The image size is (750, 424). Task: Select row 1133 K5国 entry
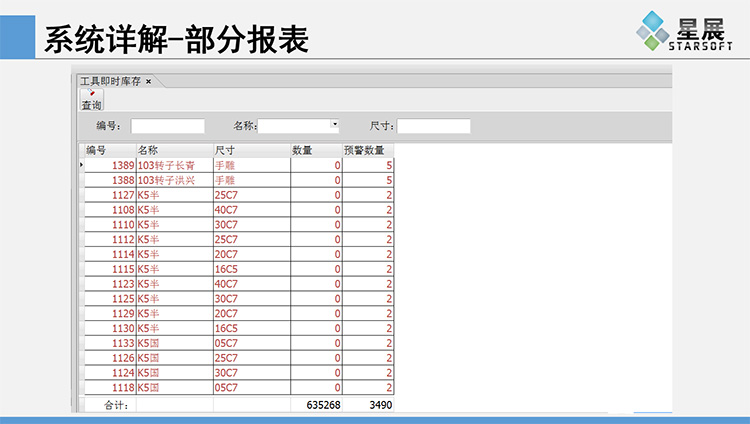coord(173,343)
